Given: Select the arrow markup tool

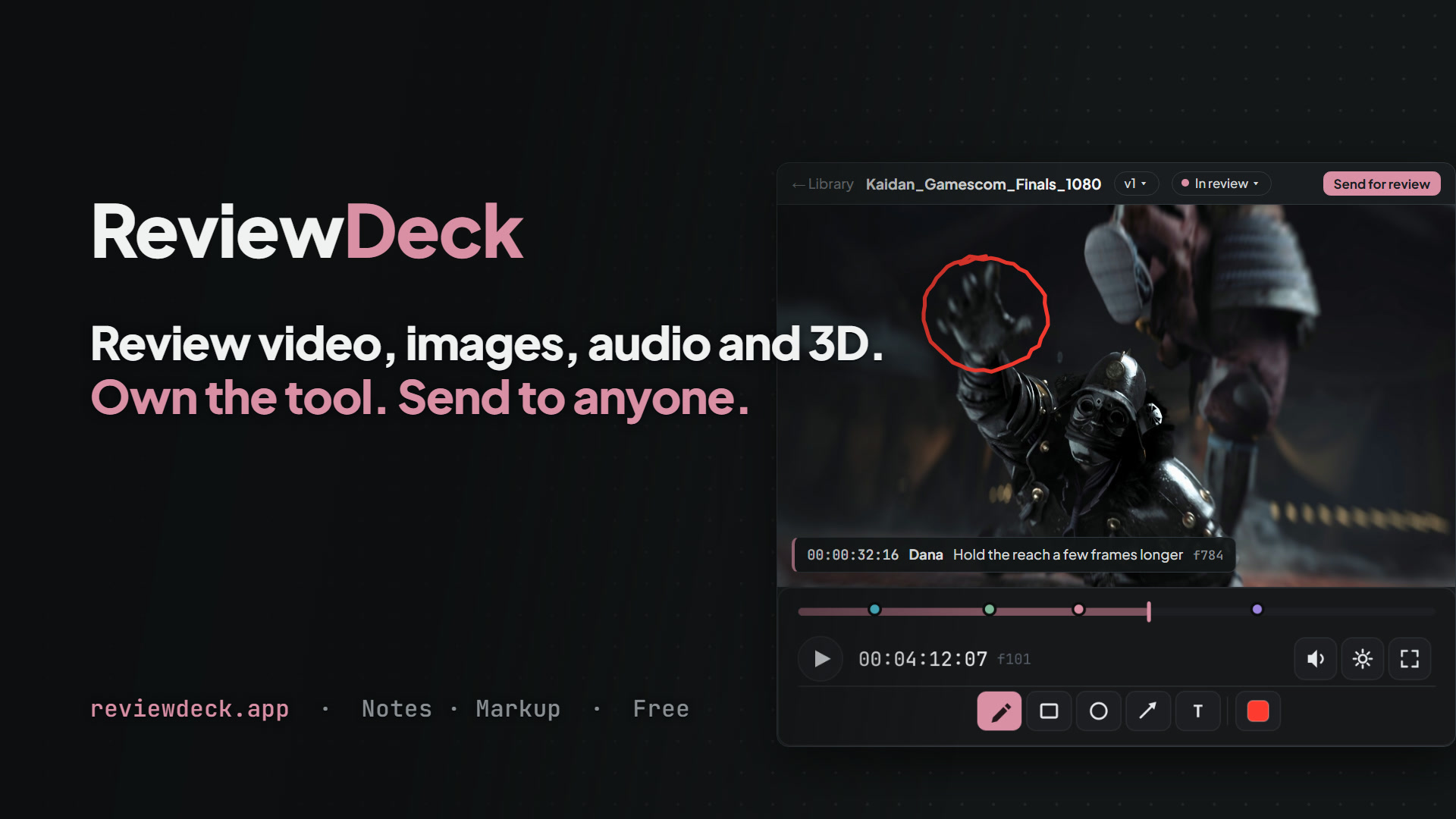Looking at the screenshot, I should 1147,711.
